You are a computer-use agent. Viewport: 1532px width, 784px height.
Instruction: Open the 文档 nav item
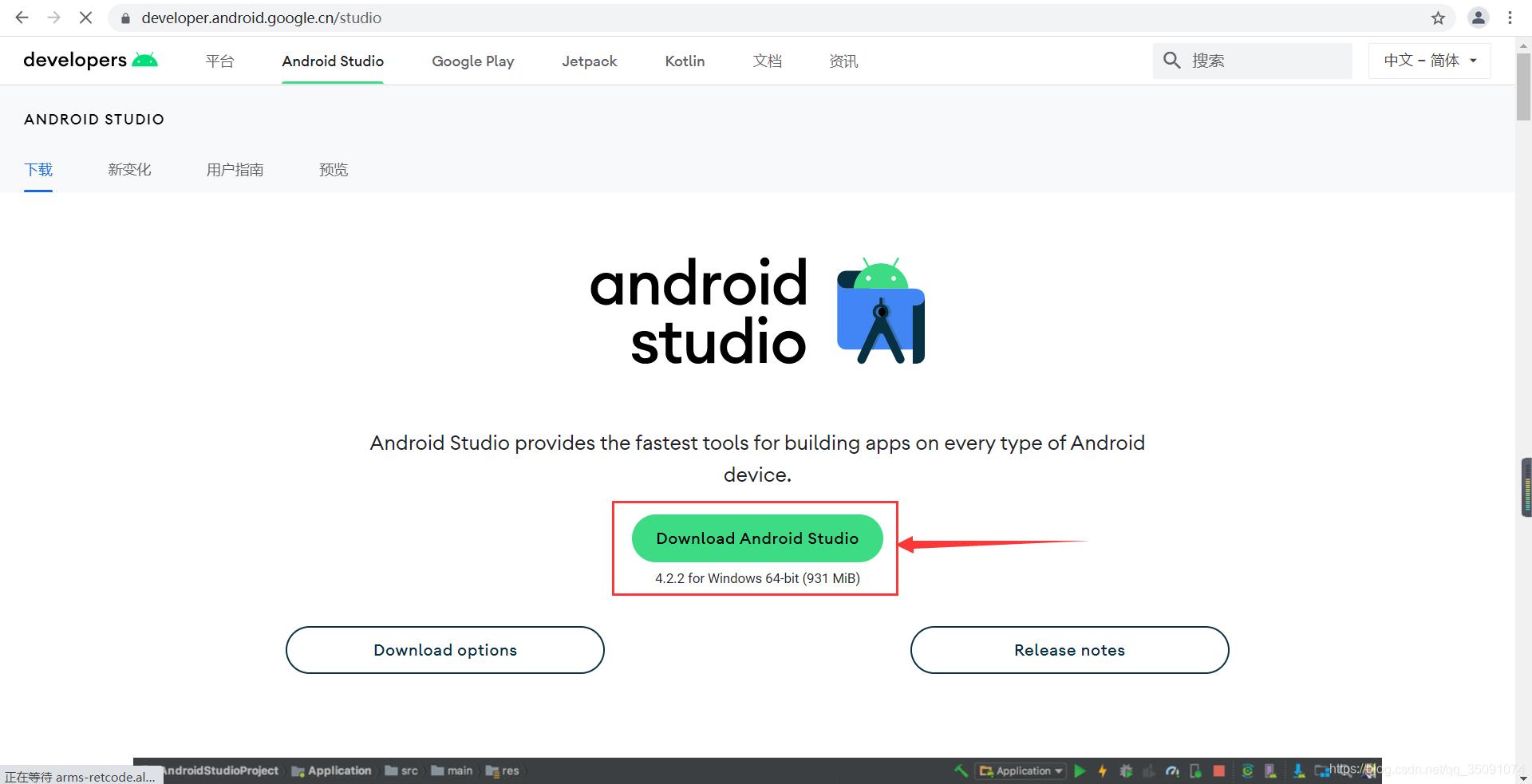click(x=767, y=61)
